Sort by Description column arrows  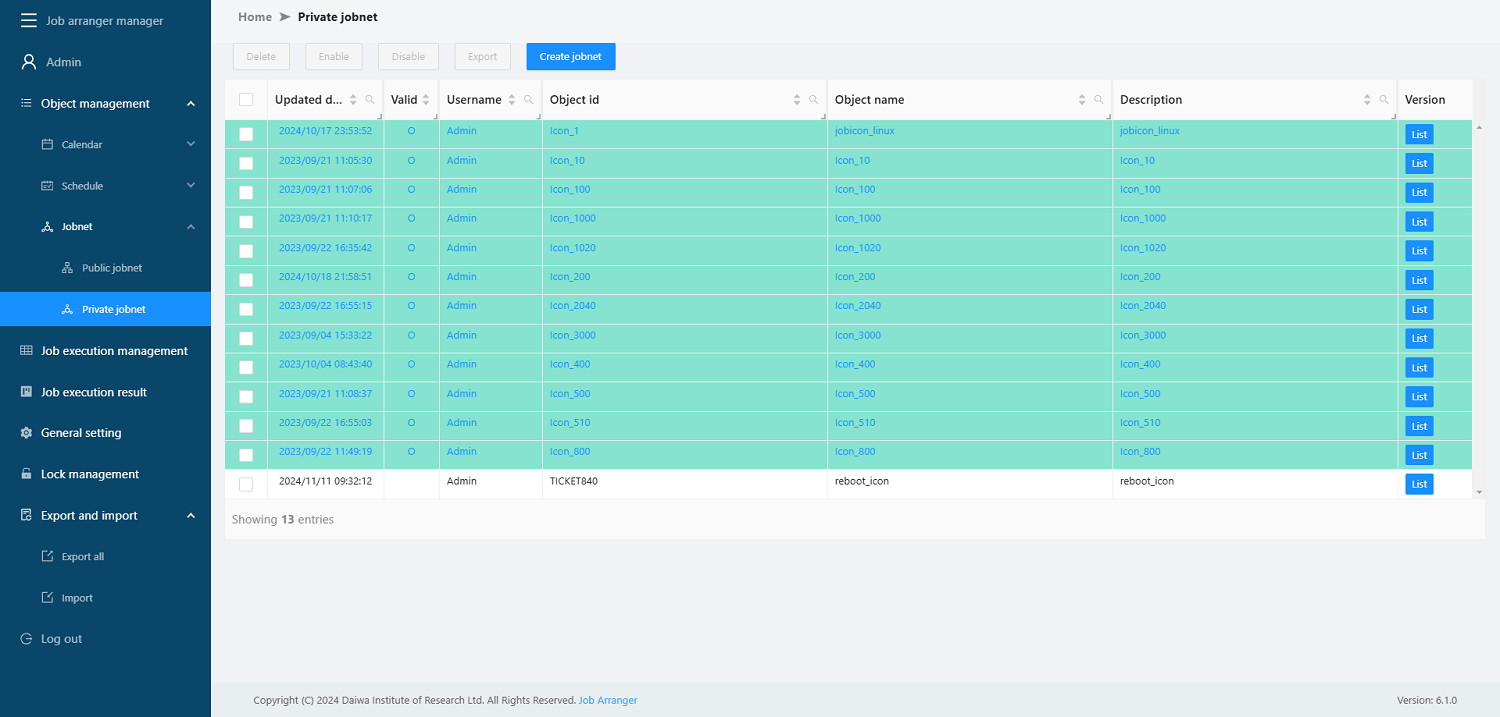tap(1367, 100)
